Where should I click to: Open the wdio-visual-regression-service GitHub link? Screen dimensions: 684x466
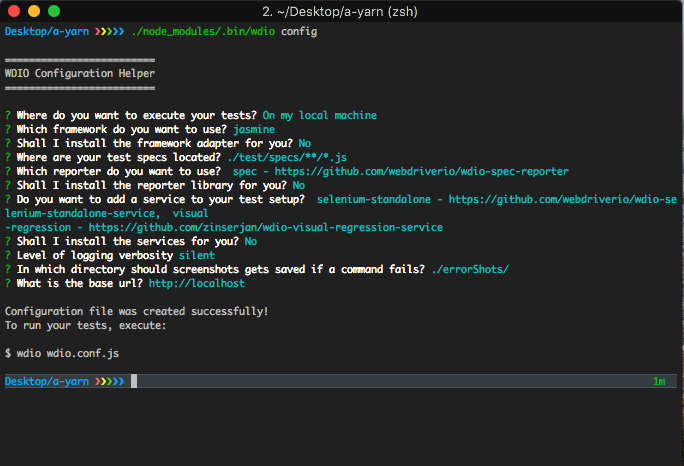point(266,227)
